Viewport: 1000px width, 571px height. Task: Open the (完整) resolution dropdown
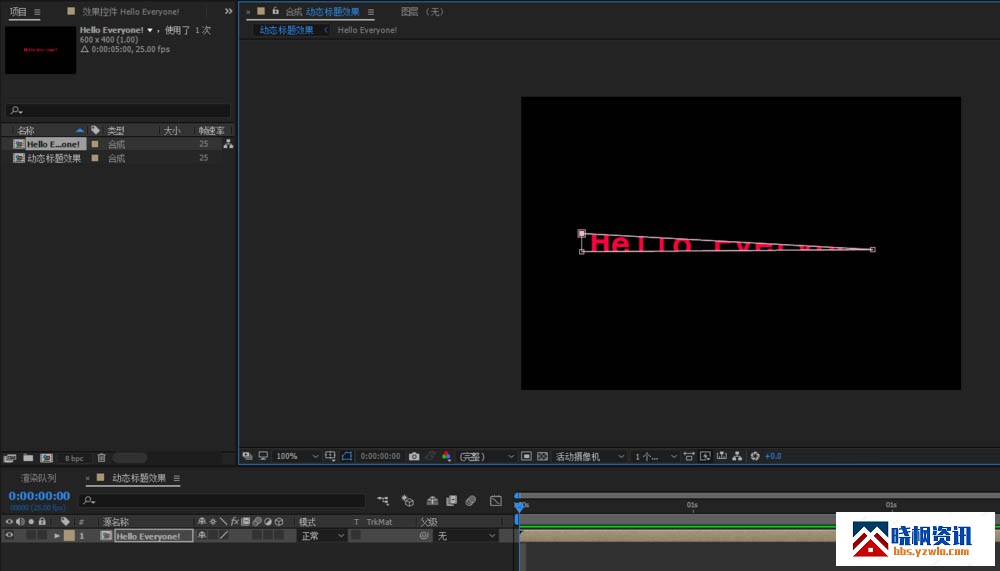point(487,456)
